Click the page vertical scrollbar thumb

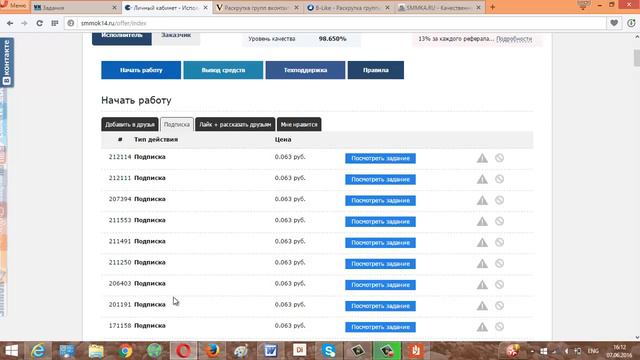point(637,58)
